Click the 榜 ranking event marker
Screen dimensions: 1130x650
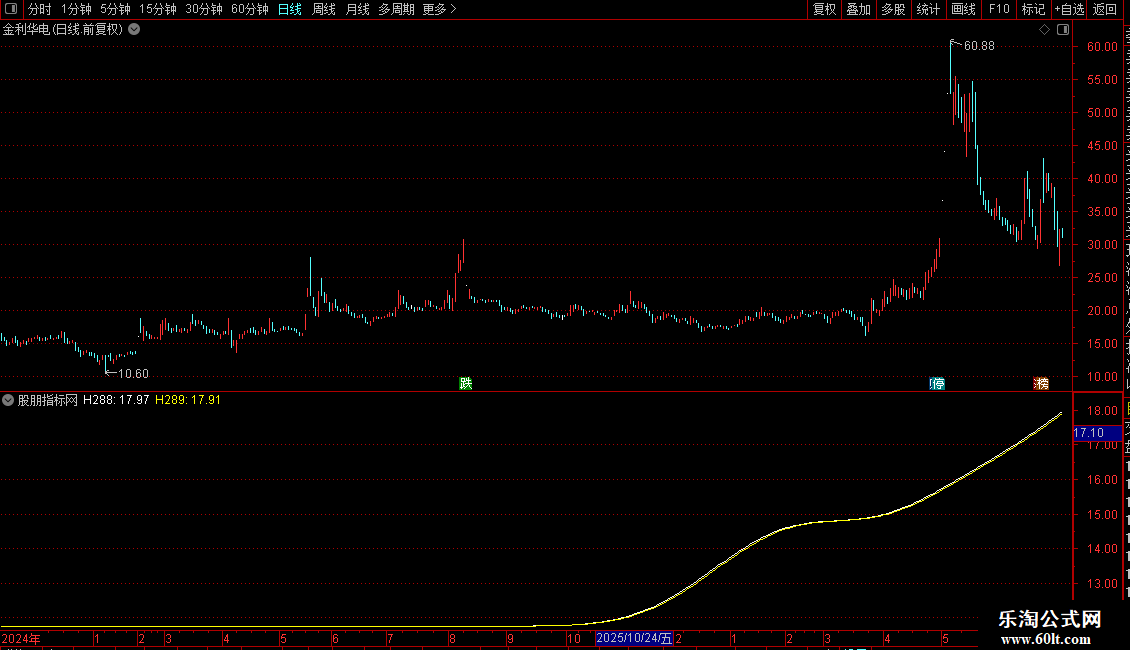tap(1041, 383)
